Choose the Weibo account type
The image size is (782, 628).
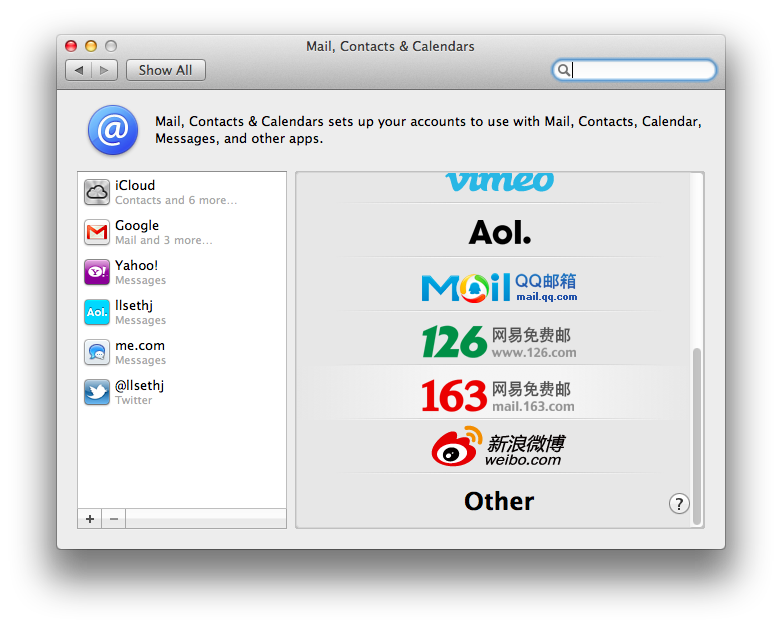point(499,448)
